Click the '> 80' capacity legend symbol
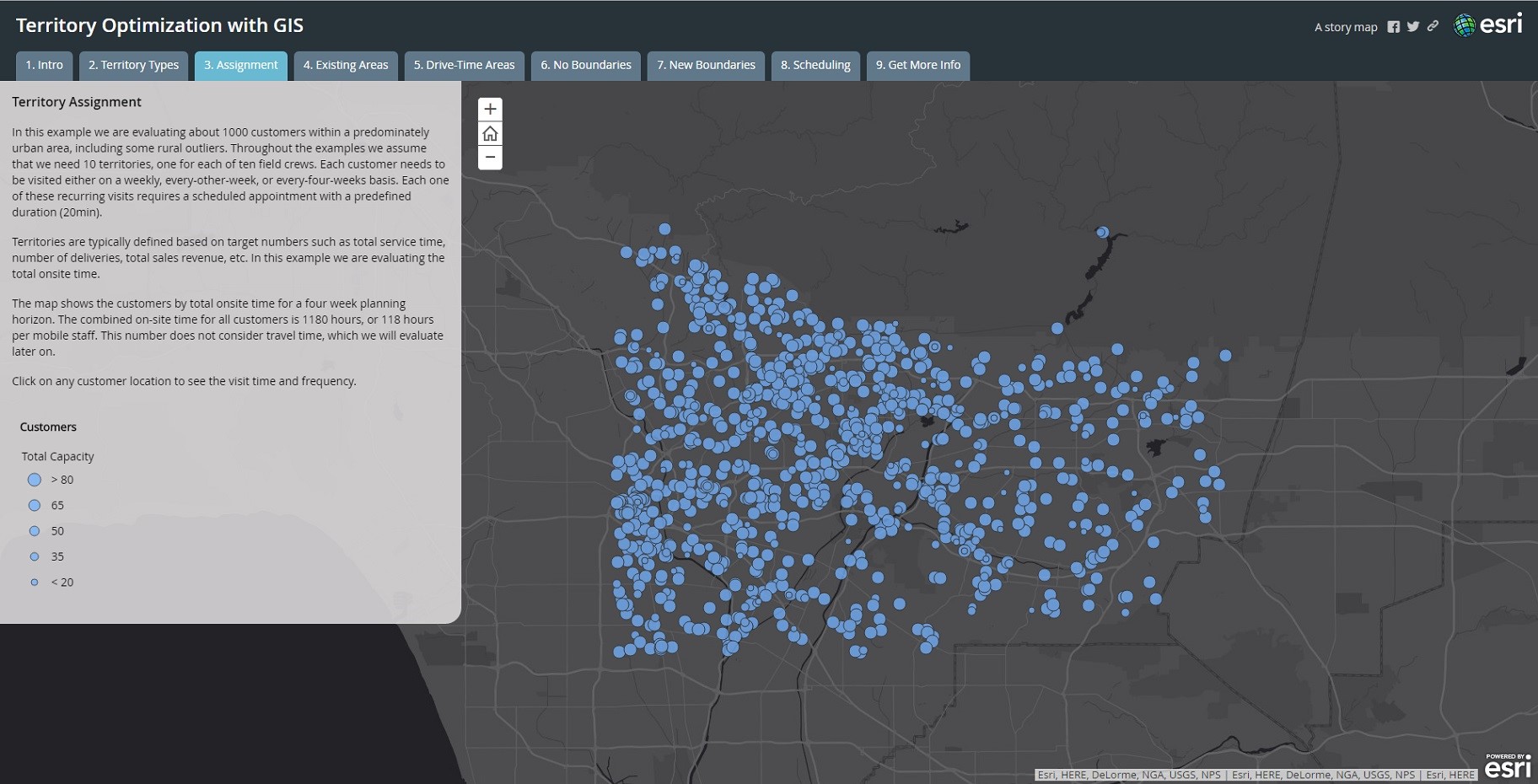The width and height of the screenshot is (1538, 784). 35,480
